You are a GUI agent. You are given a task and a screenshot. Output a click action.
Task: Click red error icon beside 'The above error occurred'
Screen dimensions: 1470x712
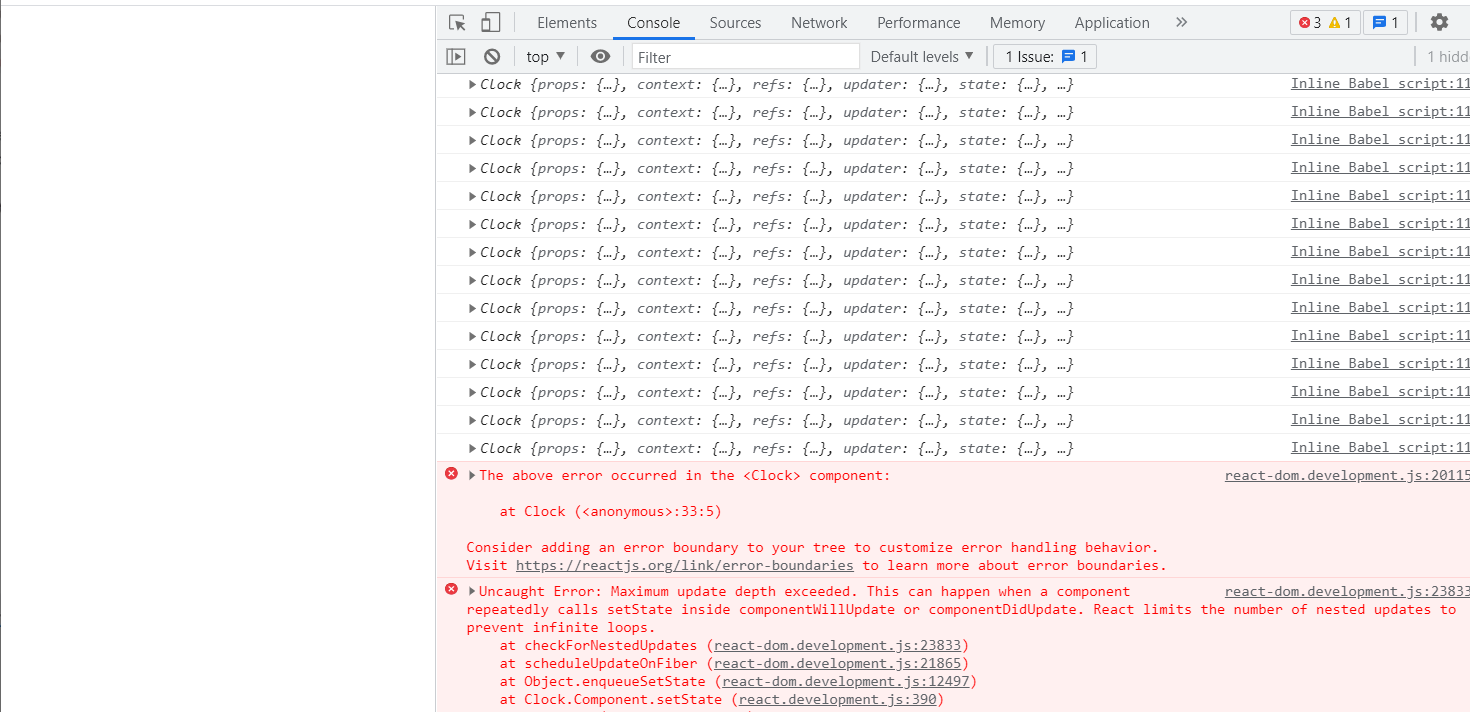tap(451, 474)
